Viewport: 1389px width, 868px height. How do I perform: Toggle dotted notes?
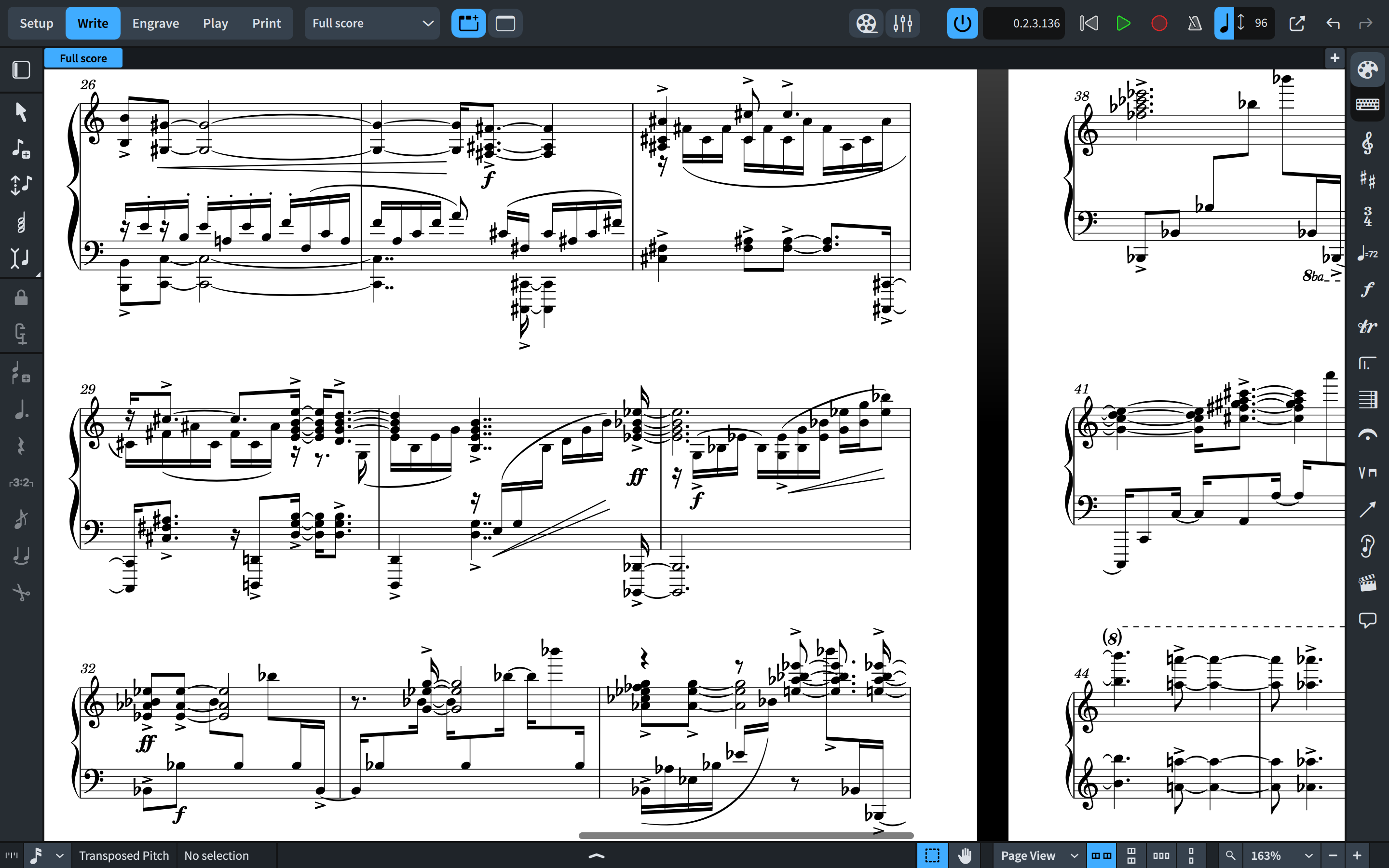coord(21,409)
